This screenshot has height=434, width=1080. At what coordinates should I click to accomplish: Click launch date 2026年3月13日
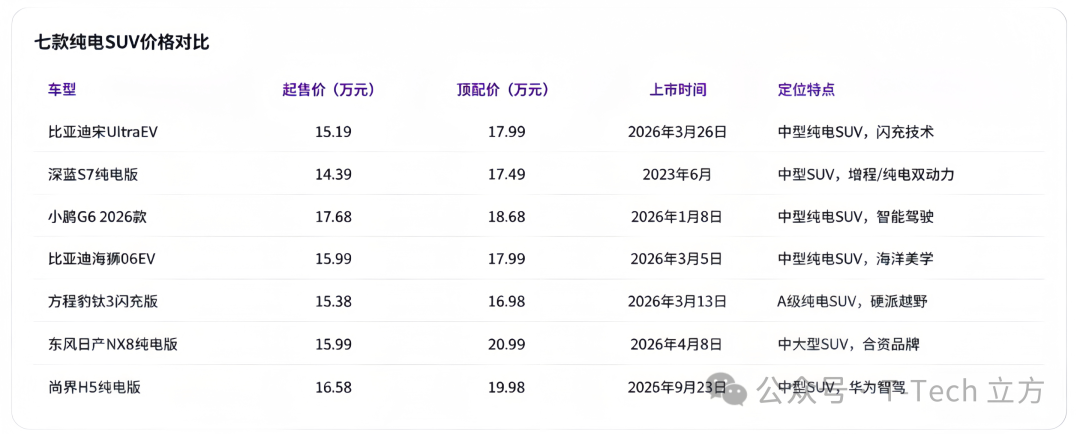(677, 302)
